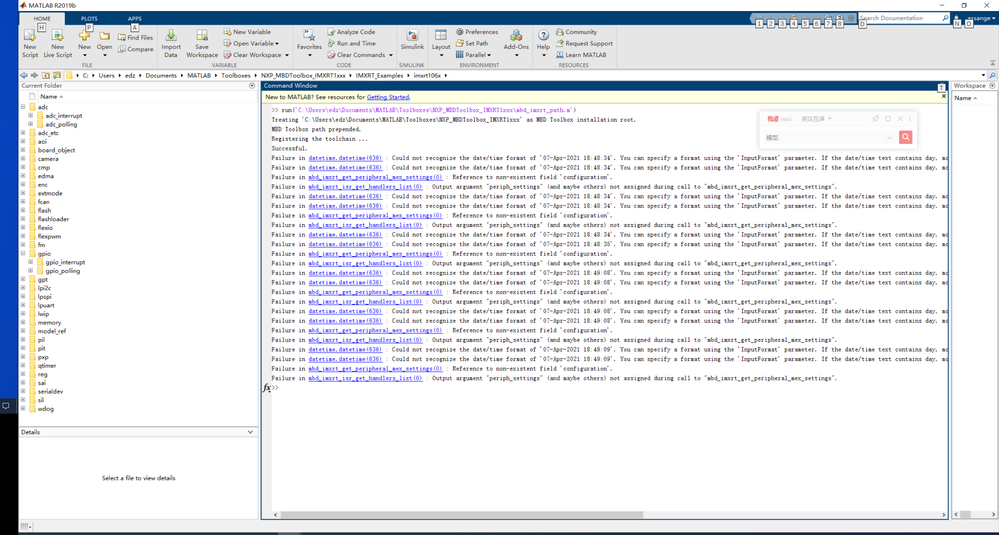This screenshot has height=535, width=999.
Task: Click the up one level folder icon
Action: tap(46, 75)
